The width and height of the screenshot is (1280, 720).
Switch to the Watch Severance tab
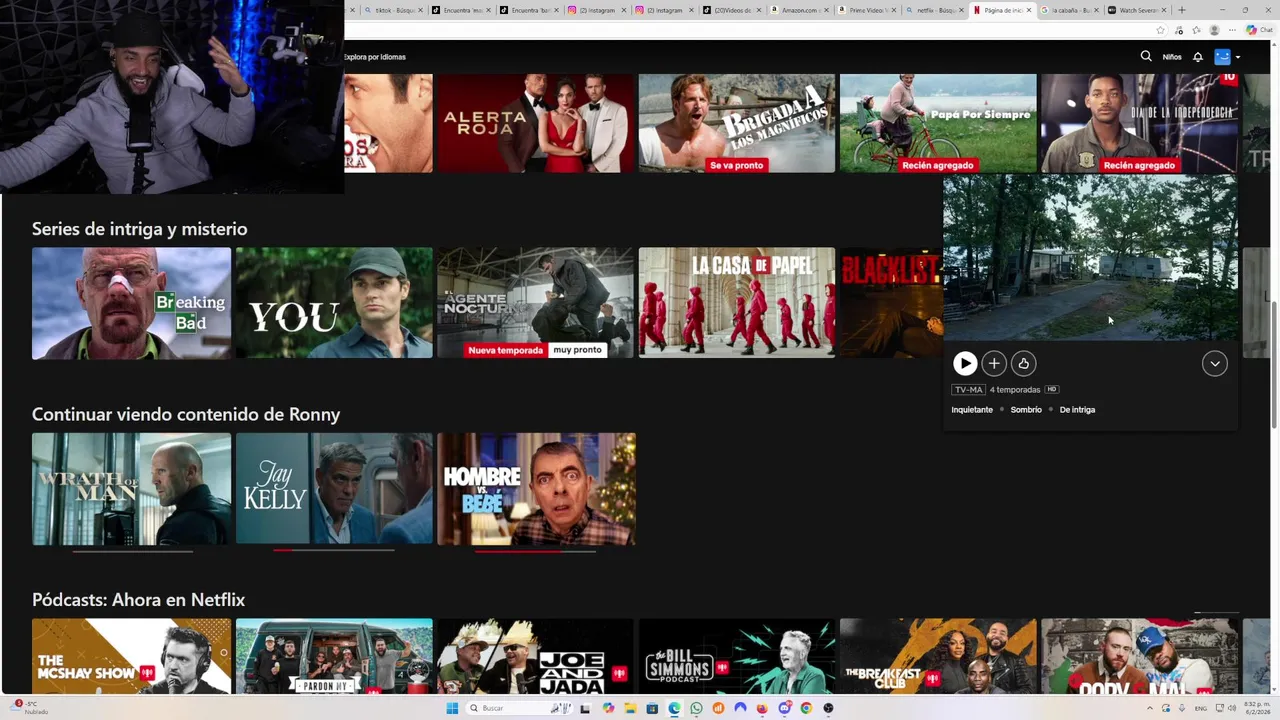[x=1138, y=10]
